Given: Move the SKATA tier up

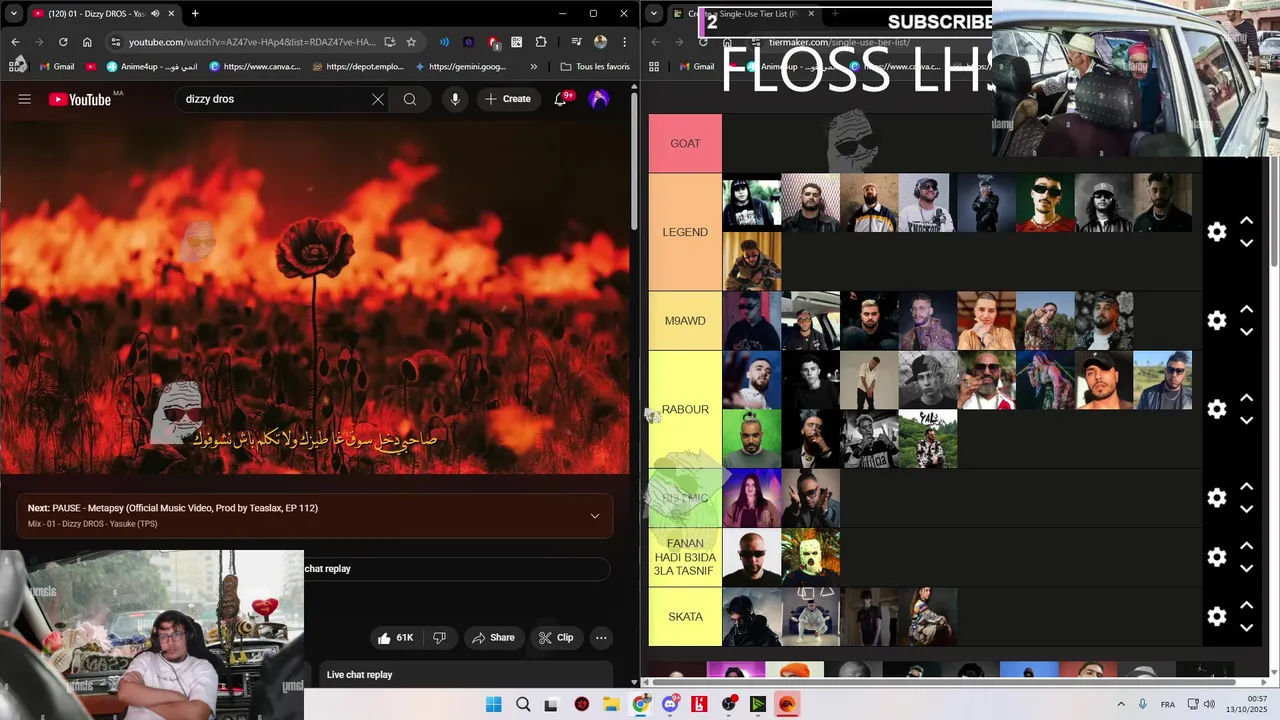Looking at the screenshot, I should pyautogui.click(x=1247, y=605).
